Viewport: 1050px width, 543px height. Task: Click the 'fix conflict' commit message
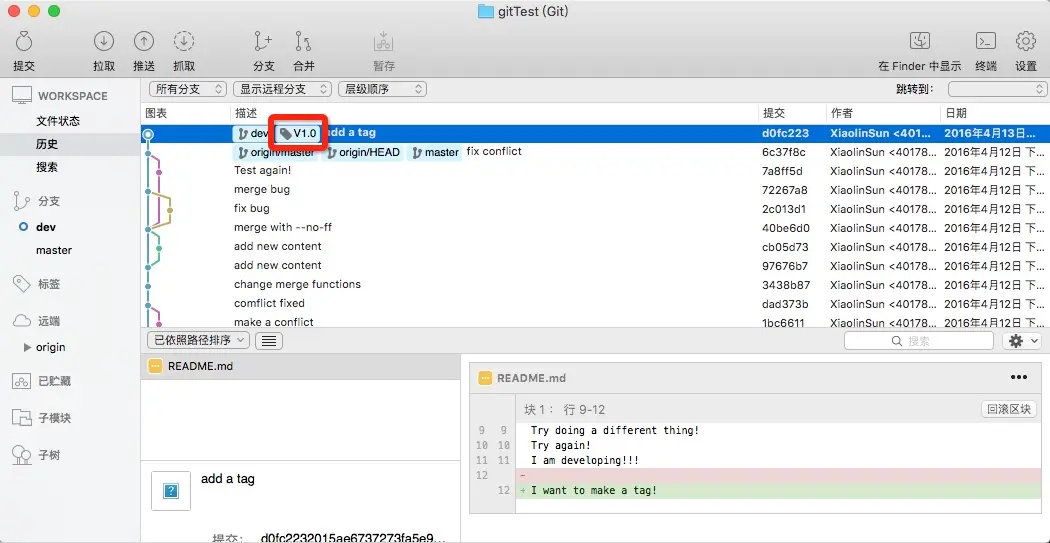point(494,151)
